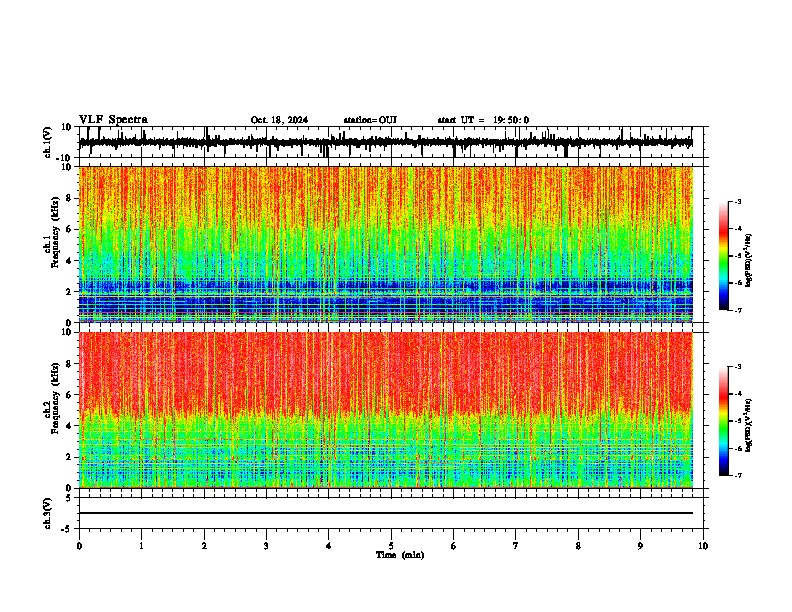Click time axis tick label "5"

click(x=391, y=545)
